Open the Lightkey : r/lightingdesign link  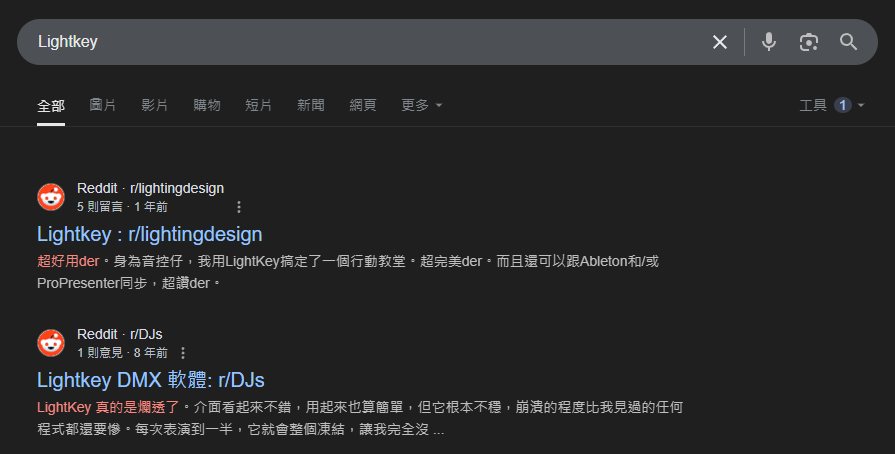[x=150, y=234]
